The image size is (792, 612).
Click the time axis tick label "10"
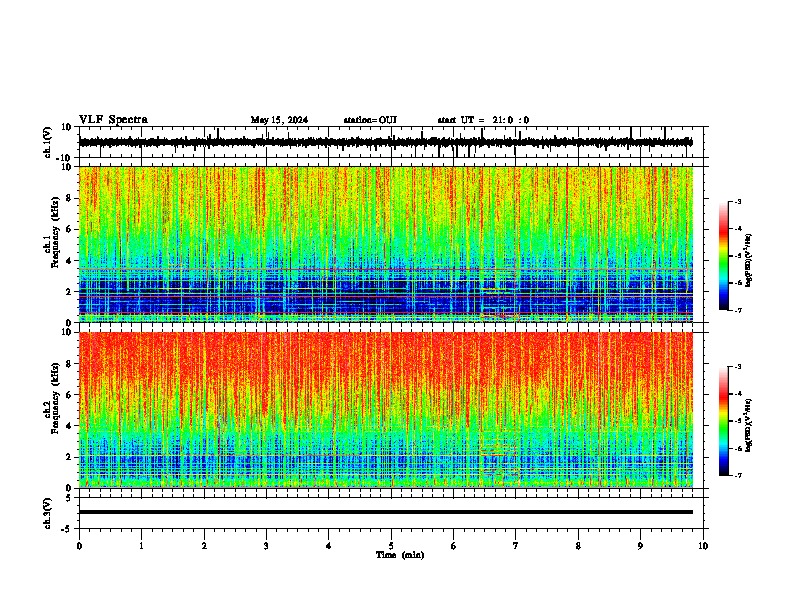(703, 546)
